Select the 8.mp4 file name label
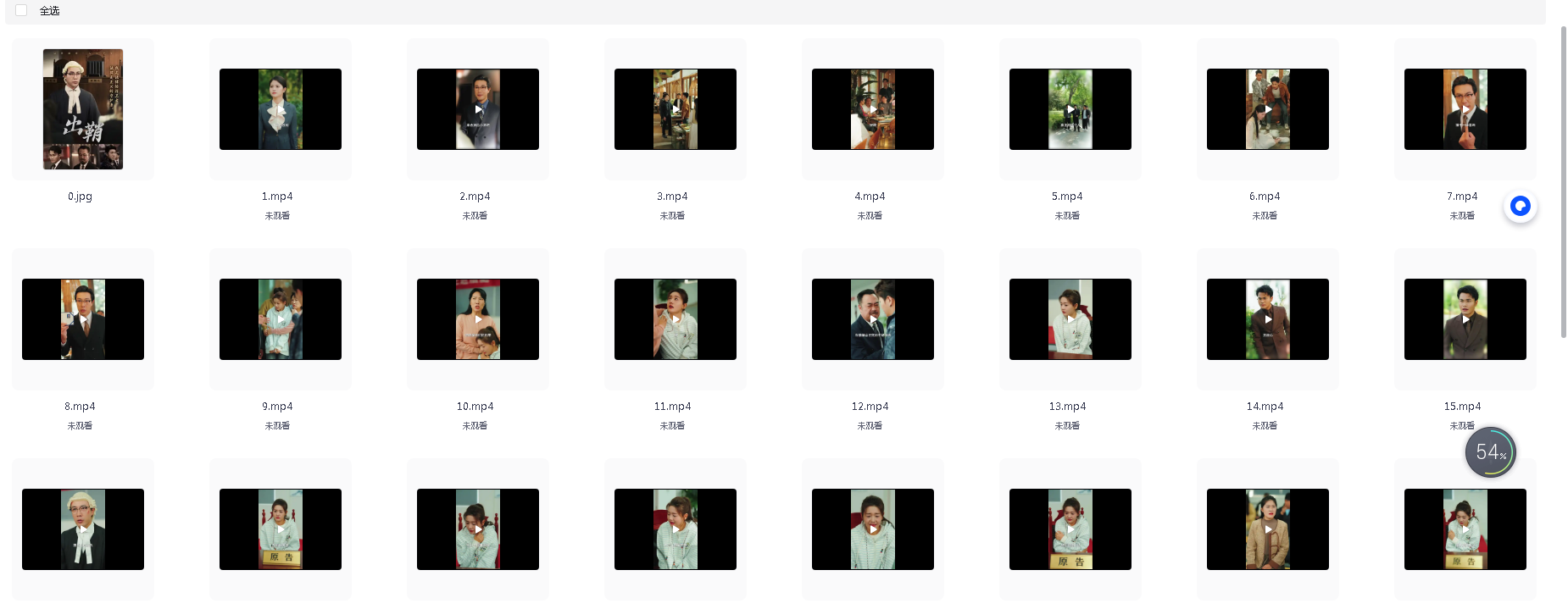Viewport: 1568px width, 609px height. [80, 407]
